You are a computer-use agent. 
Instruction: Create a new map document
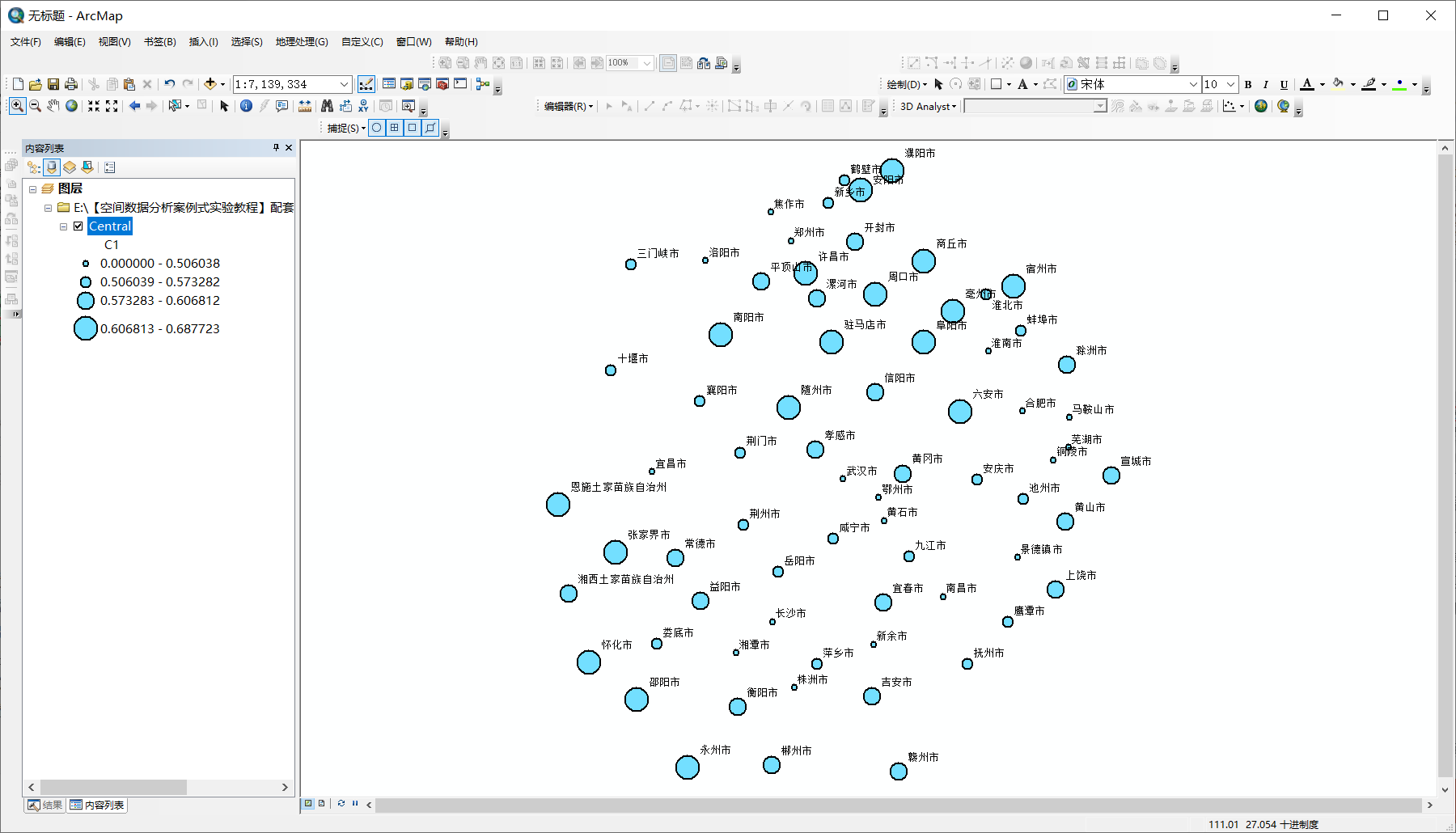[18, 84]
